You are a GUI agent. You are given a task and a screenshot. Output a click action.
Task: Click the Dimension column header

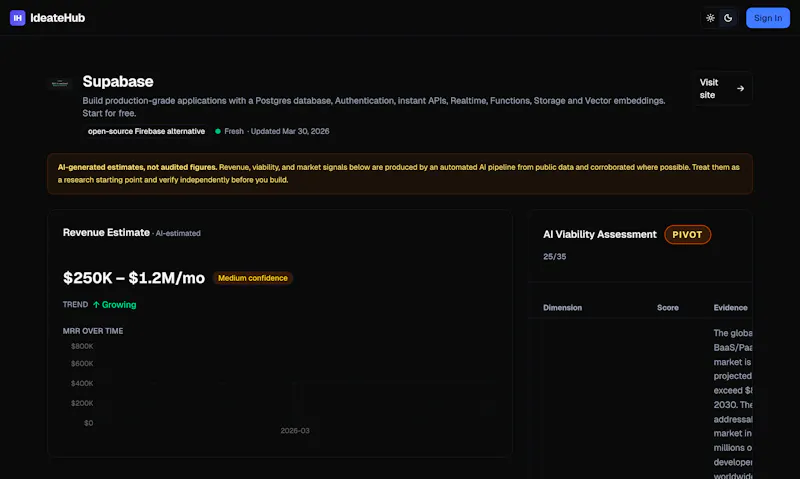(562, 308)
